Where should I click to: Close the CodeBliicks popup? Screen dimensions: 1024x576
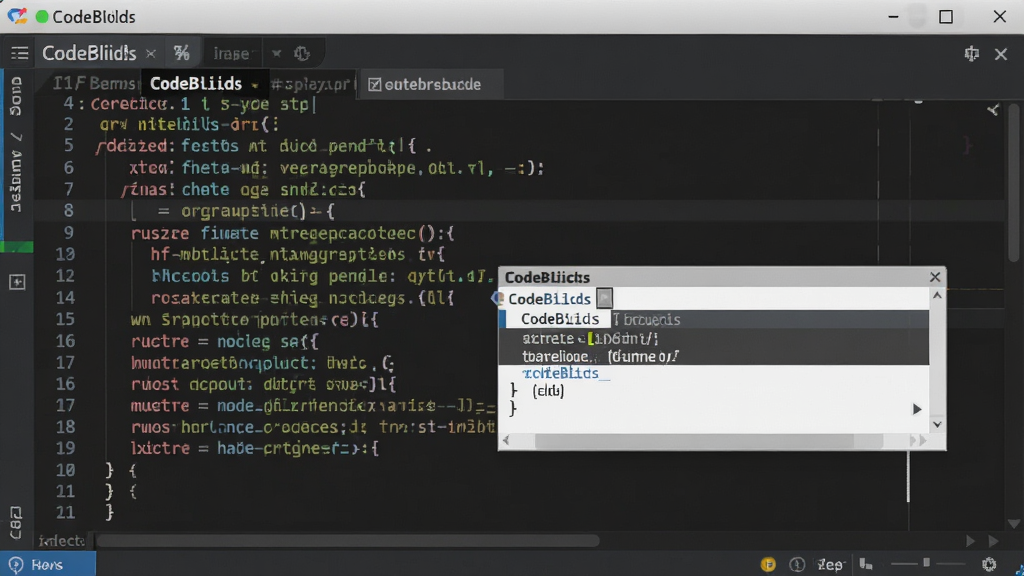[x=935, y=277]
